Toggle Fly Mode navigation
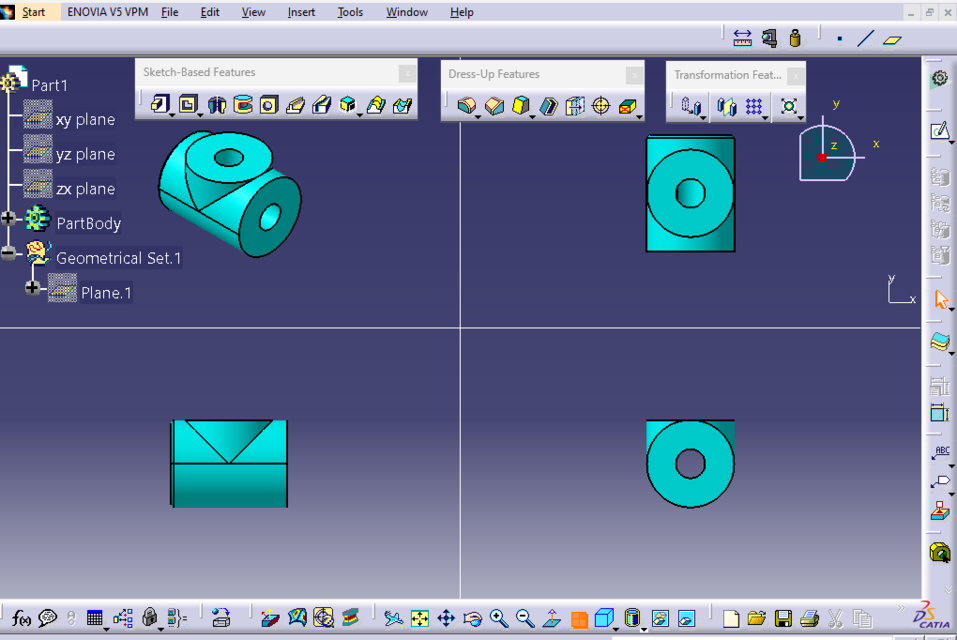The width and height of the screenshot is (957, 640). (395, 618)
